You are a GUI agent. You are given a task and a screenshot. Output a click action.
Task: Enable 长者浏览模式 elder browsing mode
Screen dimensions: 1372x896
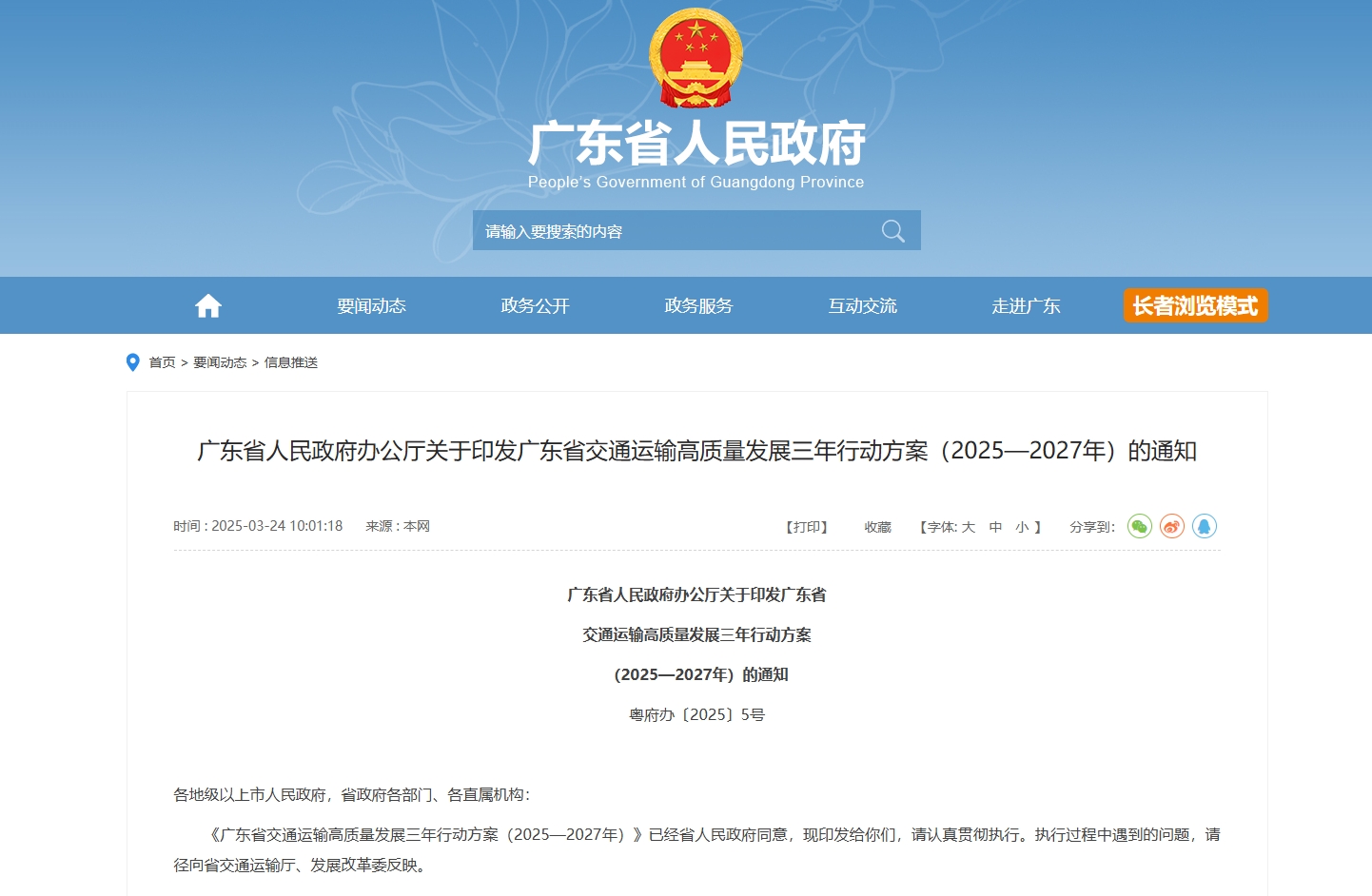[1195, 305]
